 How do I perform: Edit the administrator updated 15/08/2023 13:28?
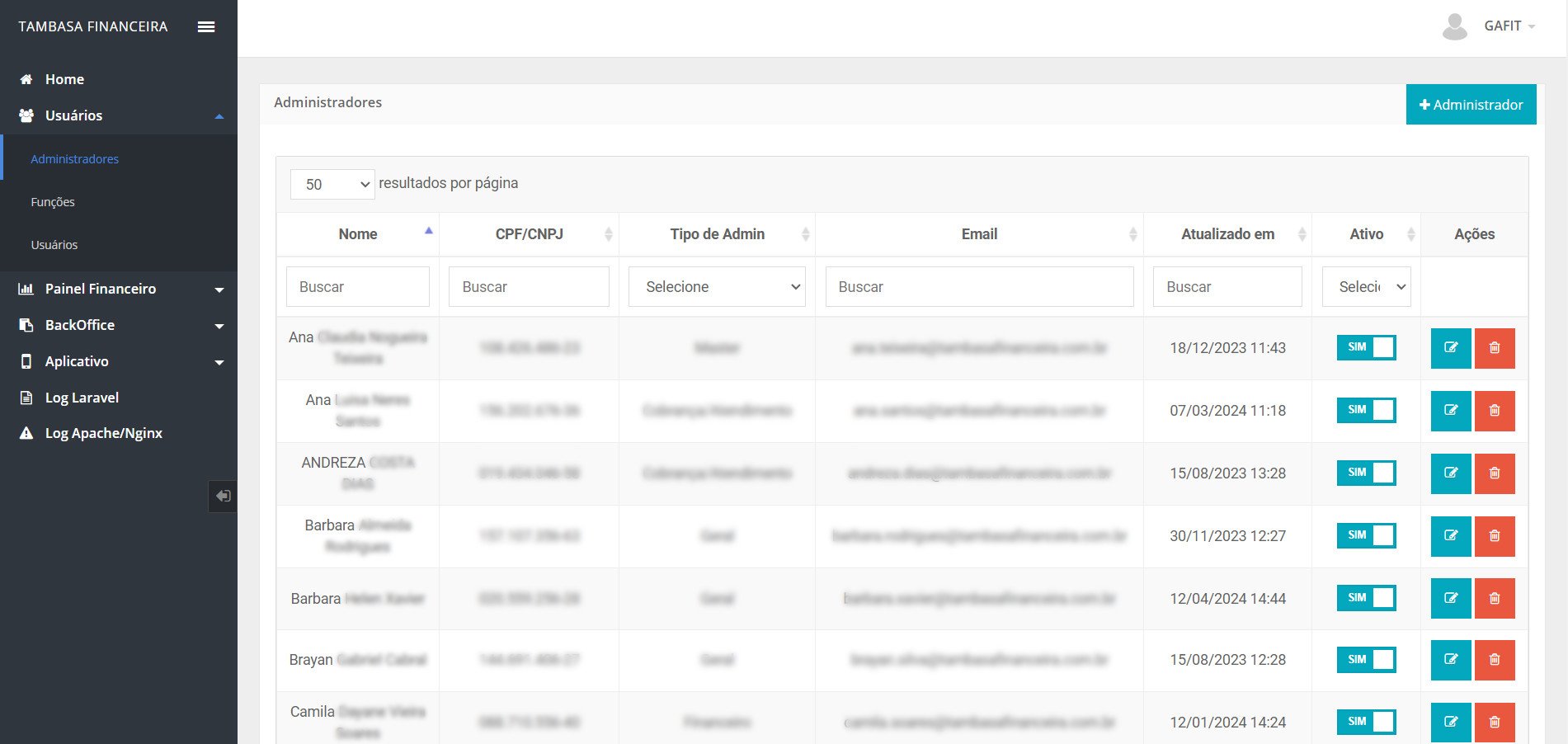click(1450, 473)
